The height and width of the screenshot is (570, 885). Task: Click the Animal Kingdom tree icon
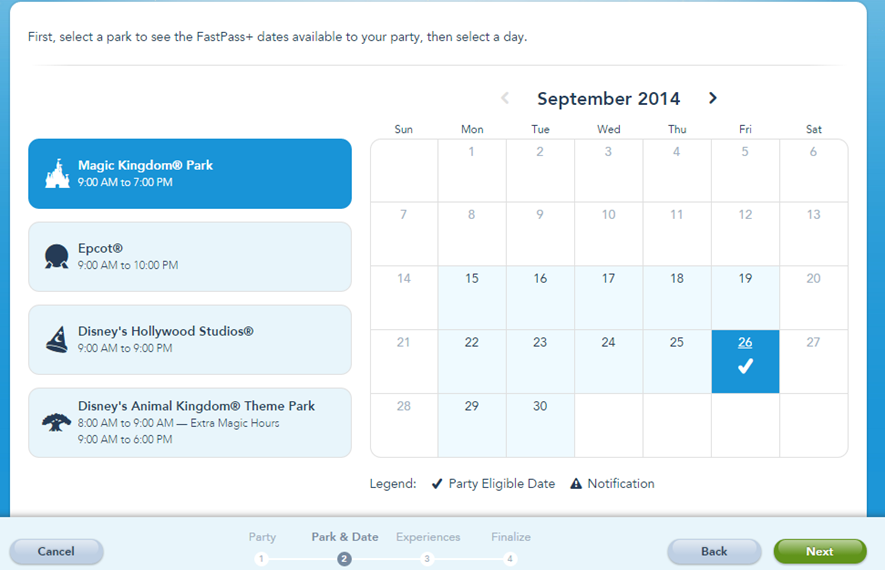(x=56, y=422)
